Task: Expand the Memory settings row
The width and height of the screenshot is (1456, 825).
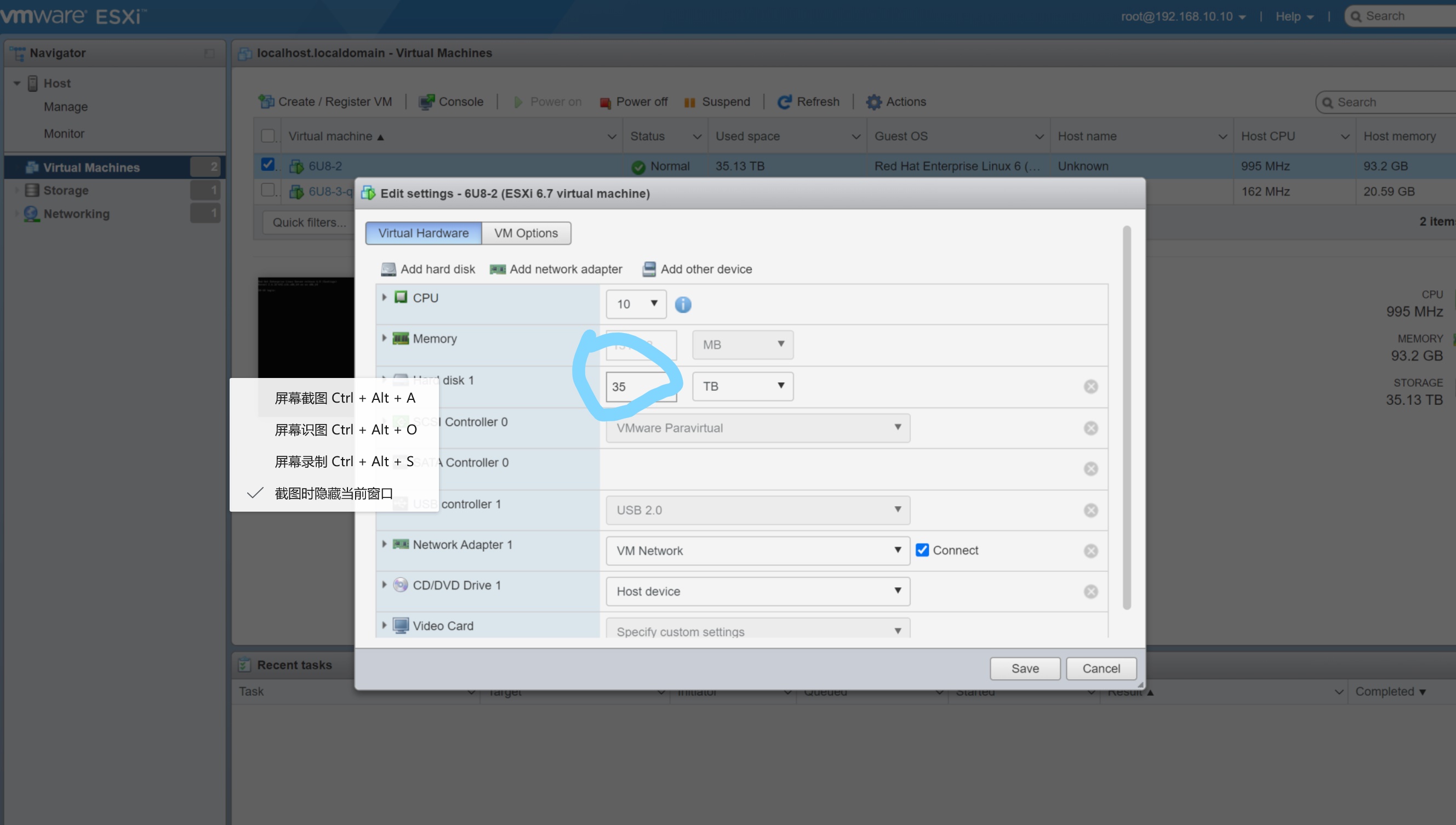Action: [384, 339]
